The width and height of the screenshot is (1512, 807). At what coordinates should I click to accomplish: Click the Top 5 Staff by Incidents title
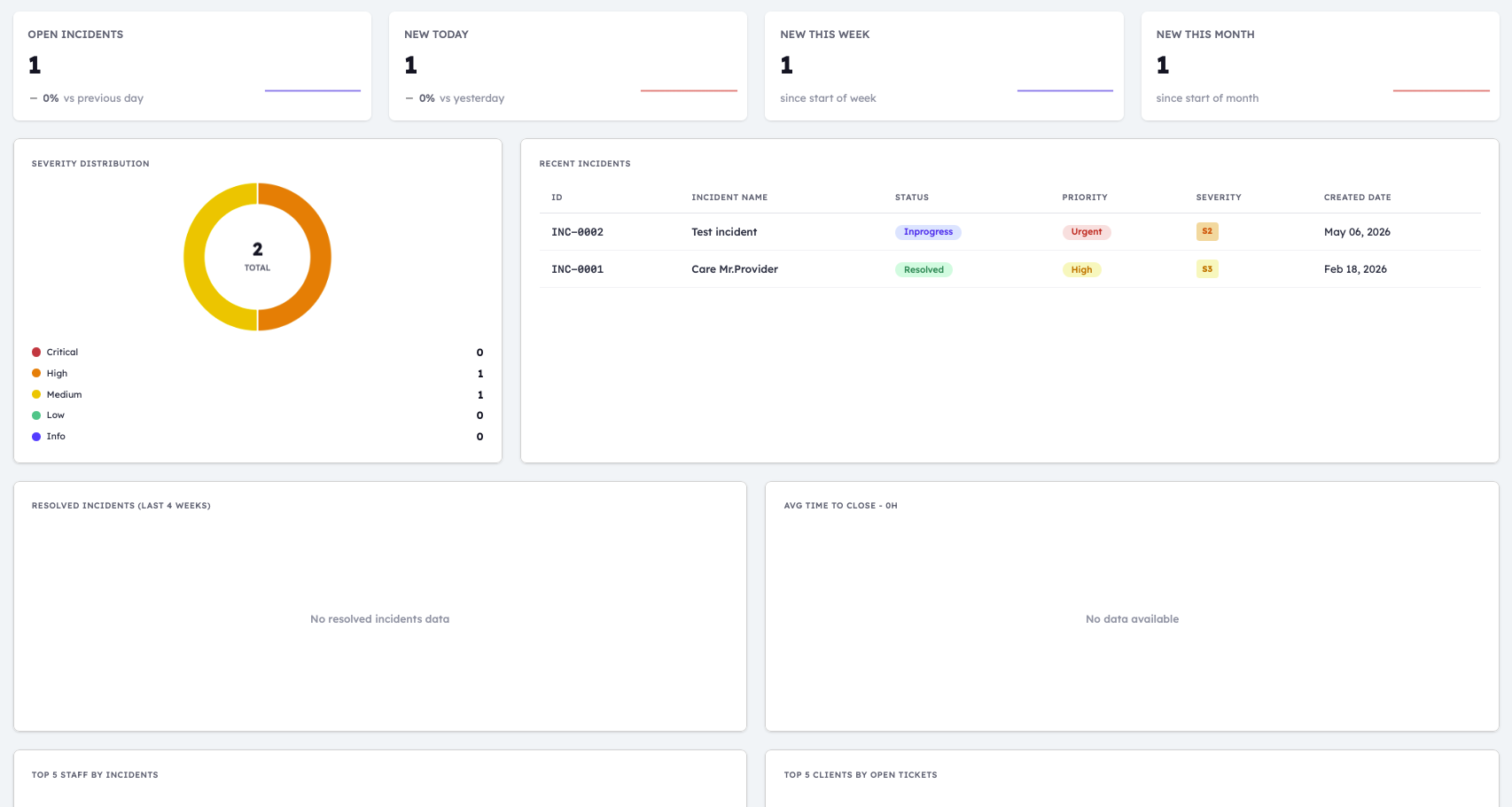(x=95, y=775)
